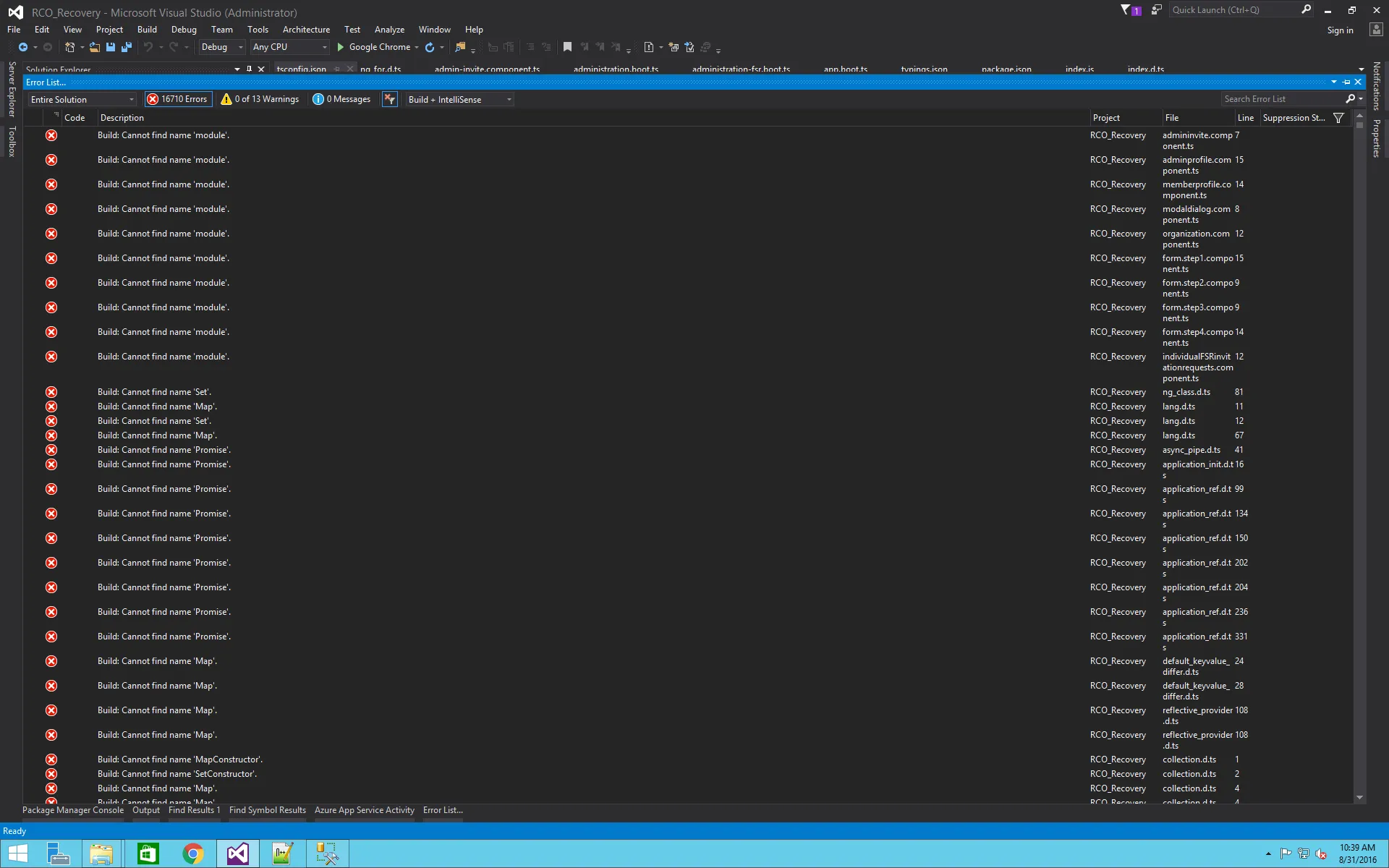Open the Architecture menu
This screenshot has width=1389, height=868.
305,30
